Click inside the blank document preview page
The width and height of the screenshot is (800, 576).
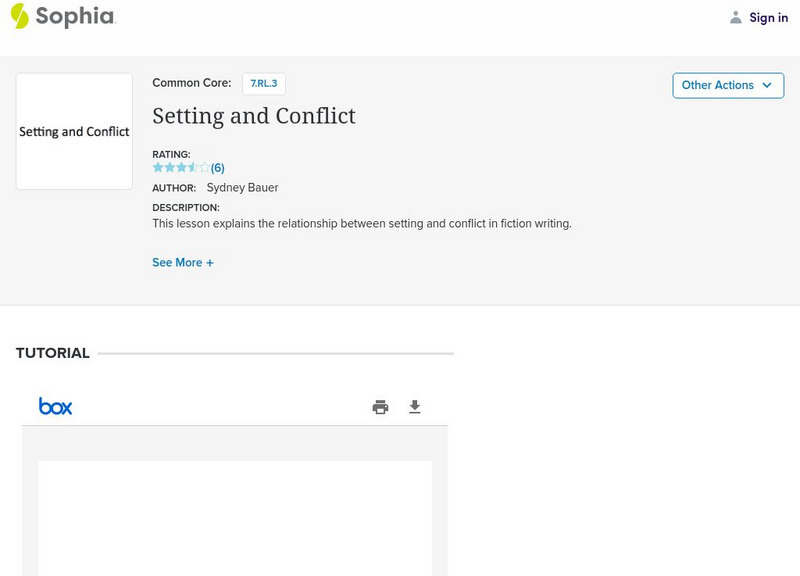coord(235,518)
